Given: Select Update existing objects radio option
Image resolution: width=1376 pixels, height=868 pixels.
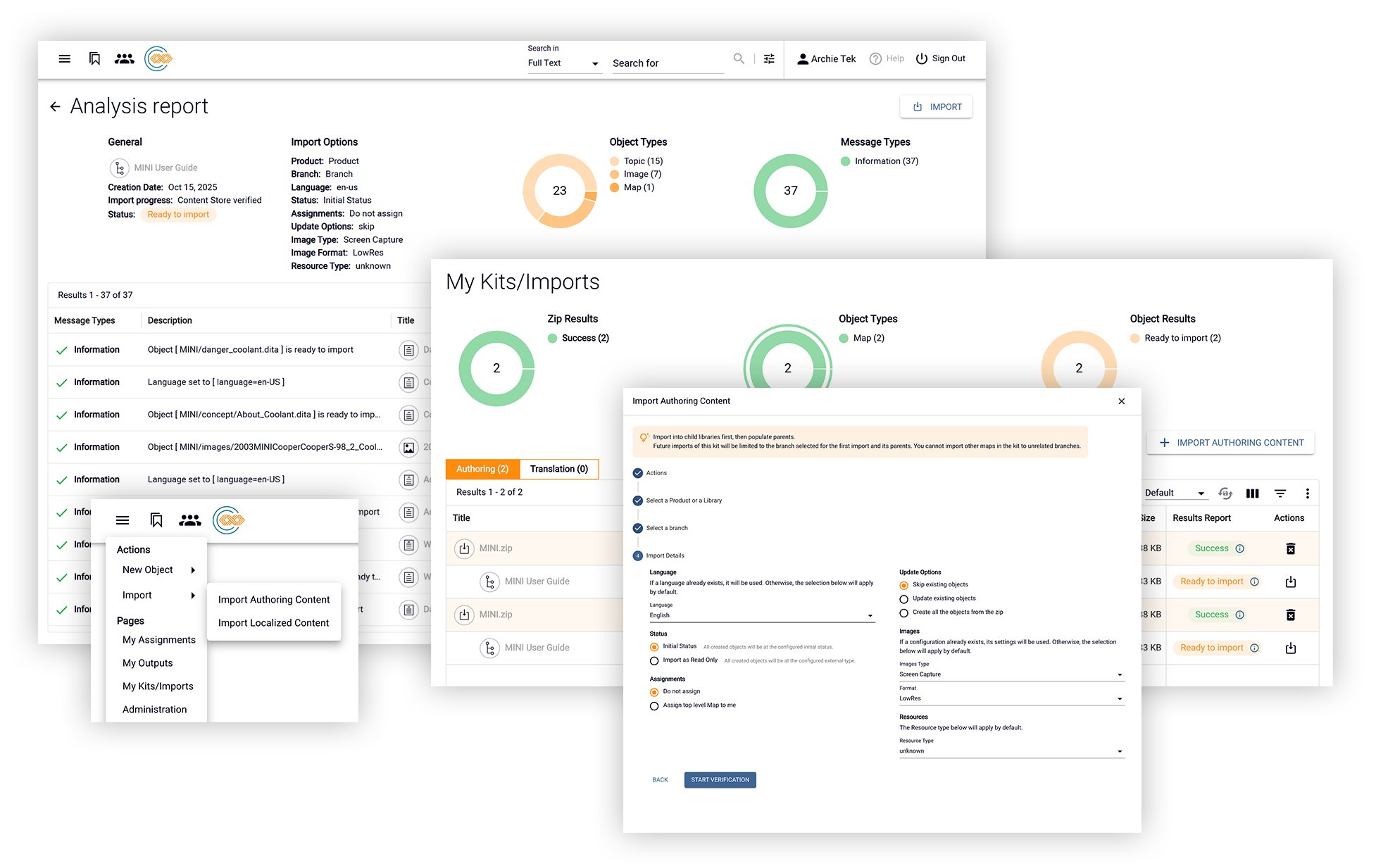Looking at the screenshot, I should pyautogui.click(x=904, y=599).
